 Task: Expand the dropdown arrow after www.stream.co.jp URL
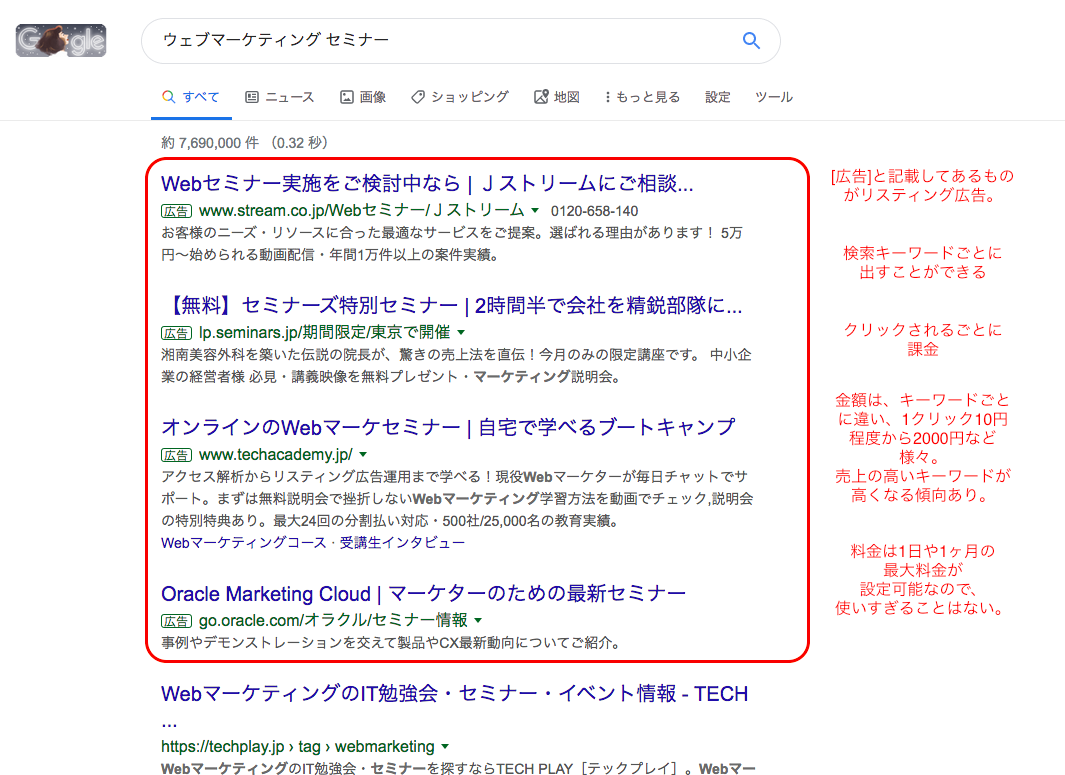coord(535,211)
